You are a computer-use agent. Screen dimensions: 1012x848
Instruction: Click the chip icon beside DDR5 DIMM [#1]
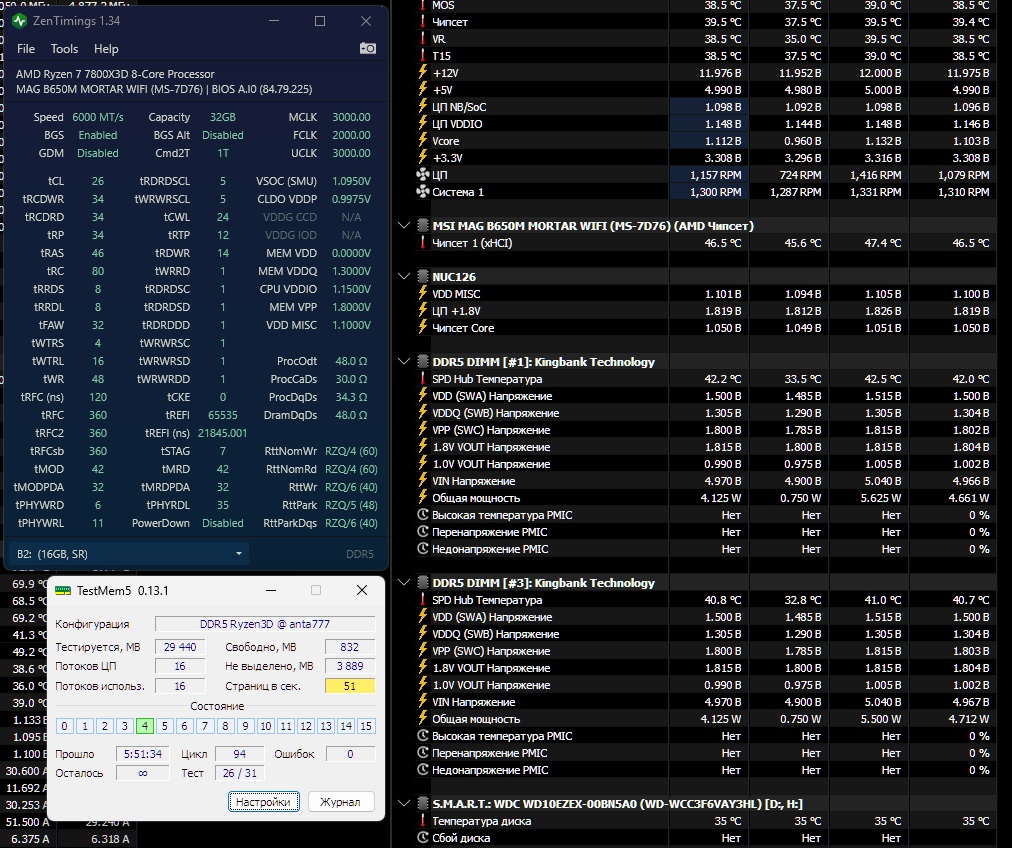[x=423, y=361]
